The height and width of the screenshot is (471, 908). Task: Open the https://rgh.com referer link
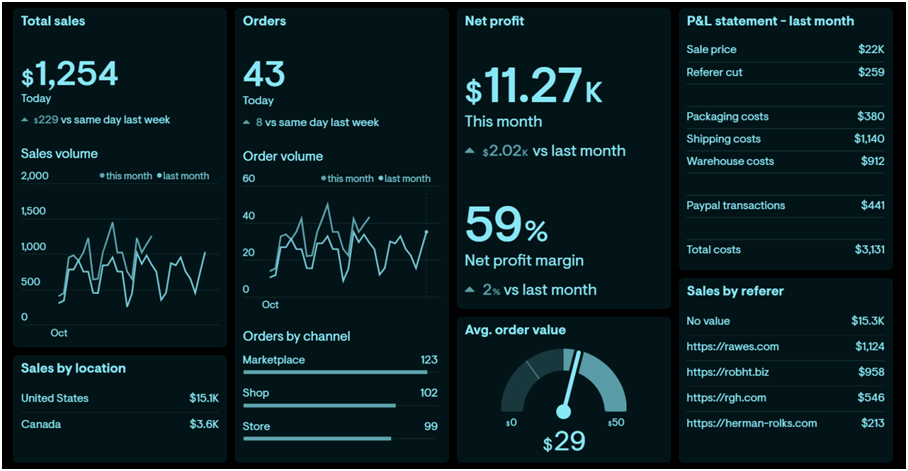click(x=726, y=397)
